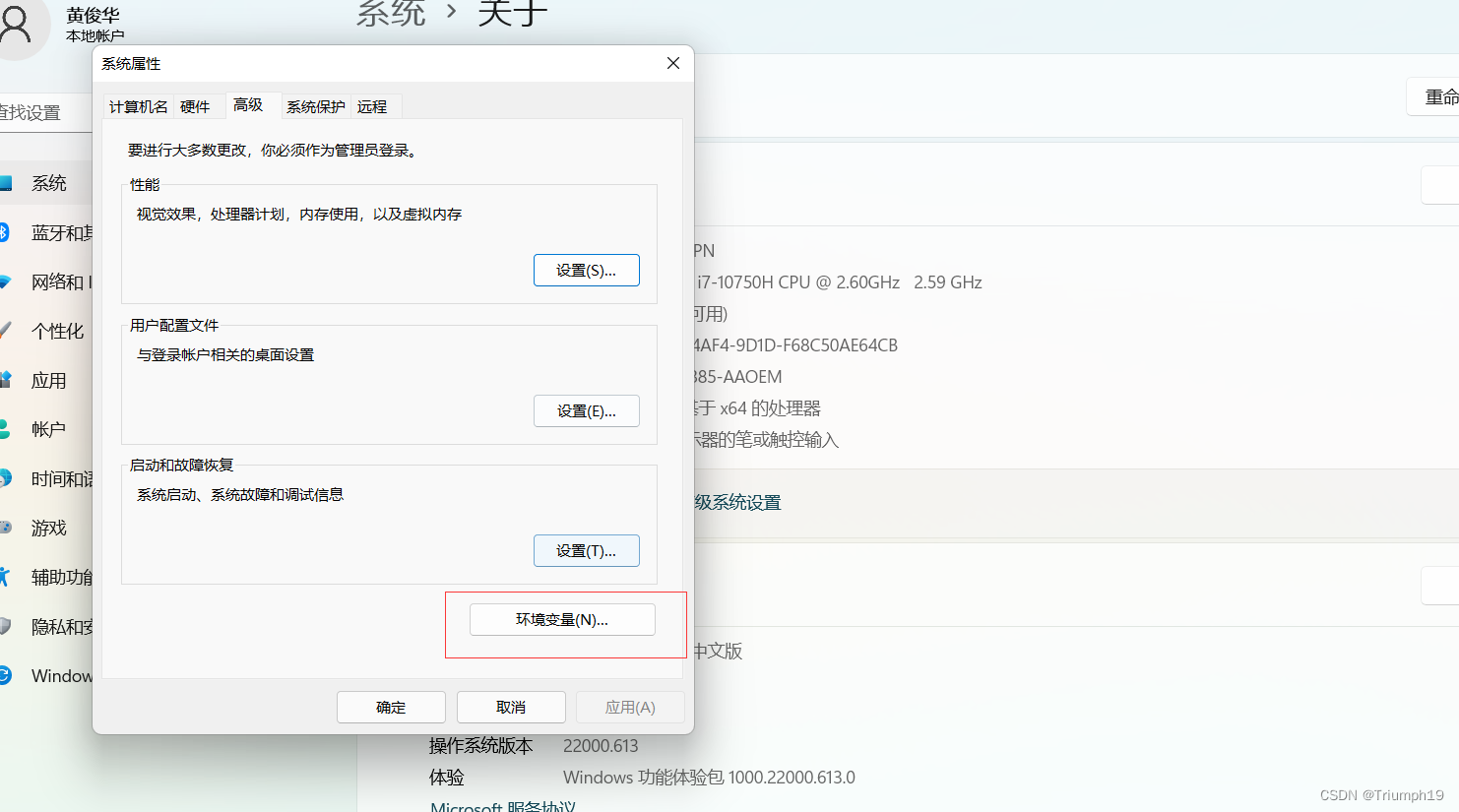Click the accounts person icon in sidebar
Viewport: 1459px width, 812px height.
(x=5, y=429)
